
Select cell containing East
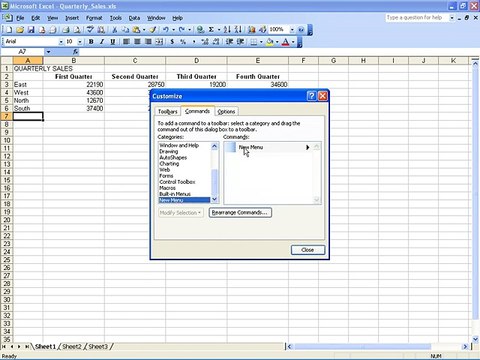[28, 85]
